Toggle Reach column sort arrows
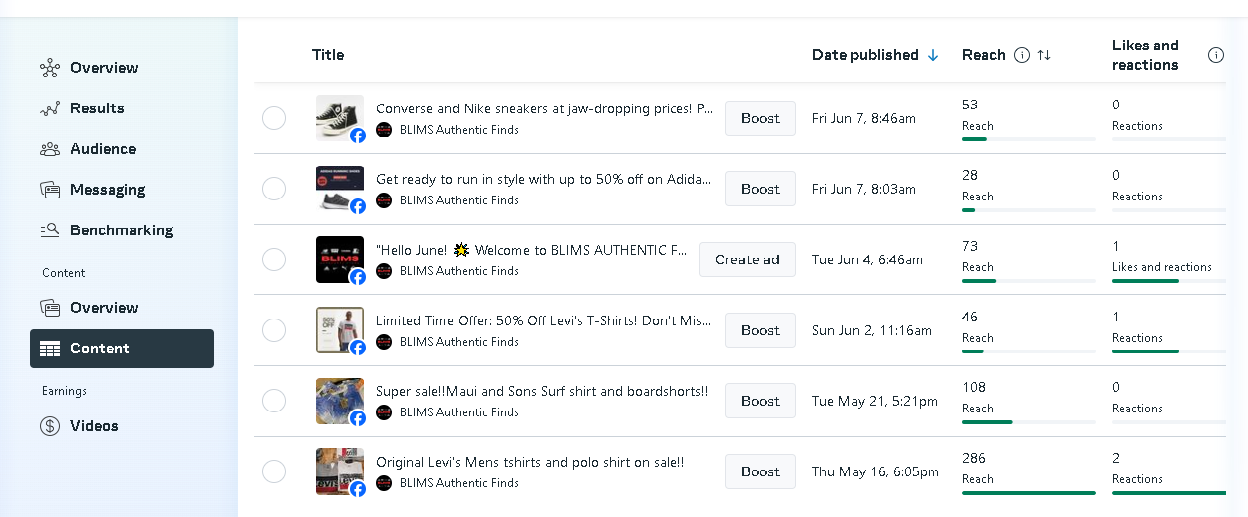1248x517 pixels. 1044,55
